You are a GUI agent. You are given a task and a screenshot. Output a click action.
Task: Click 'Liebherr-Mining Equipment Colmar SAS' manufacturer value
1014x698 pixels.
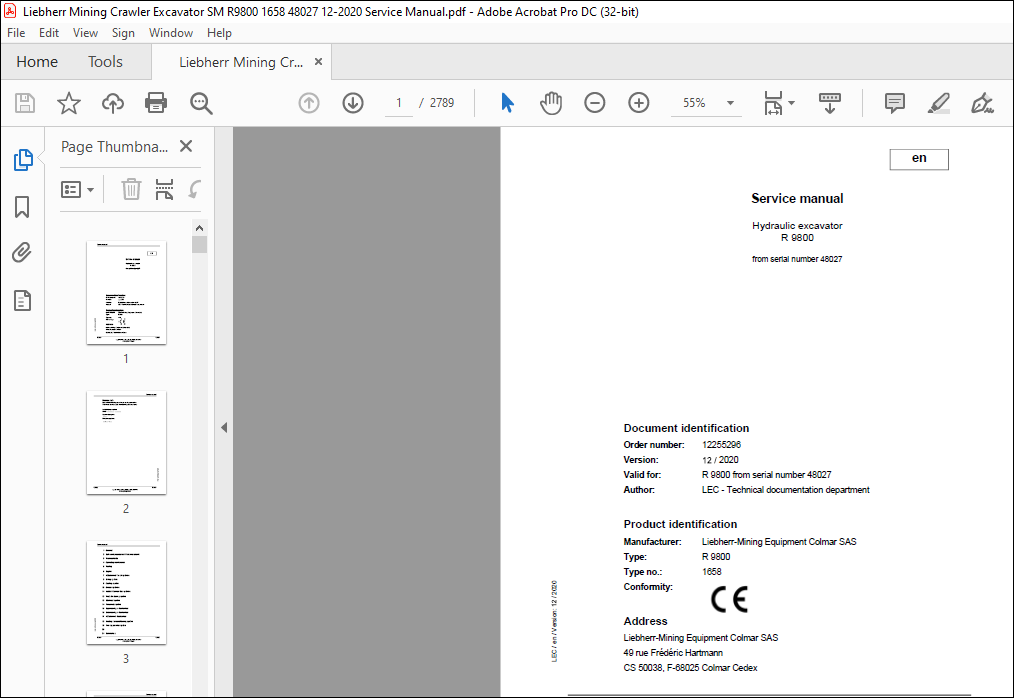[x=779, y=542]
